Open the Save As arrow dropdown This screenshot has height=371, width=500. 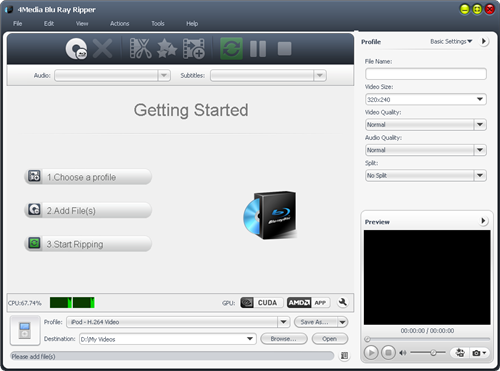pos(342,322)
